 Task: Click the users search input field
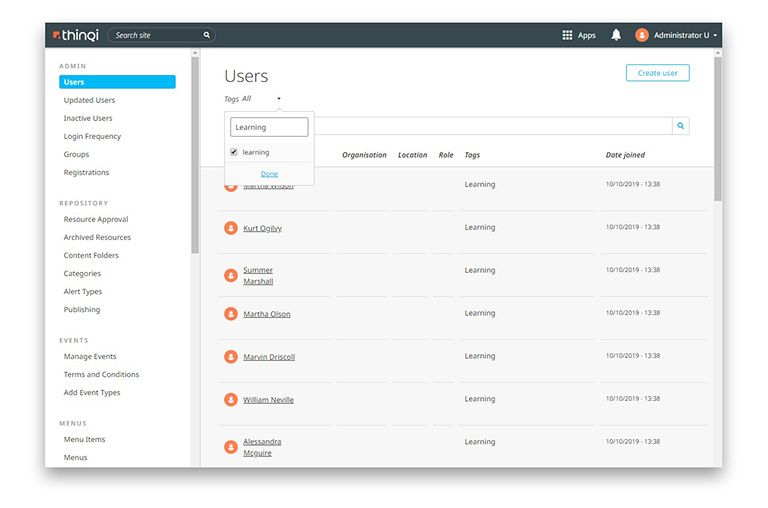click(492, 126)
